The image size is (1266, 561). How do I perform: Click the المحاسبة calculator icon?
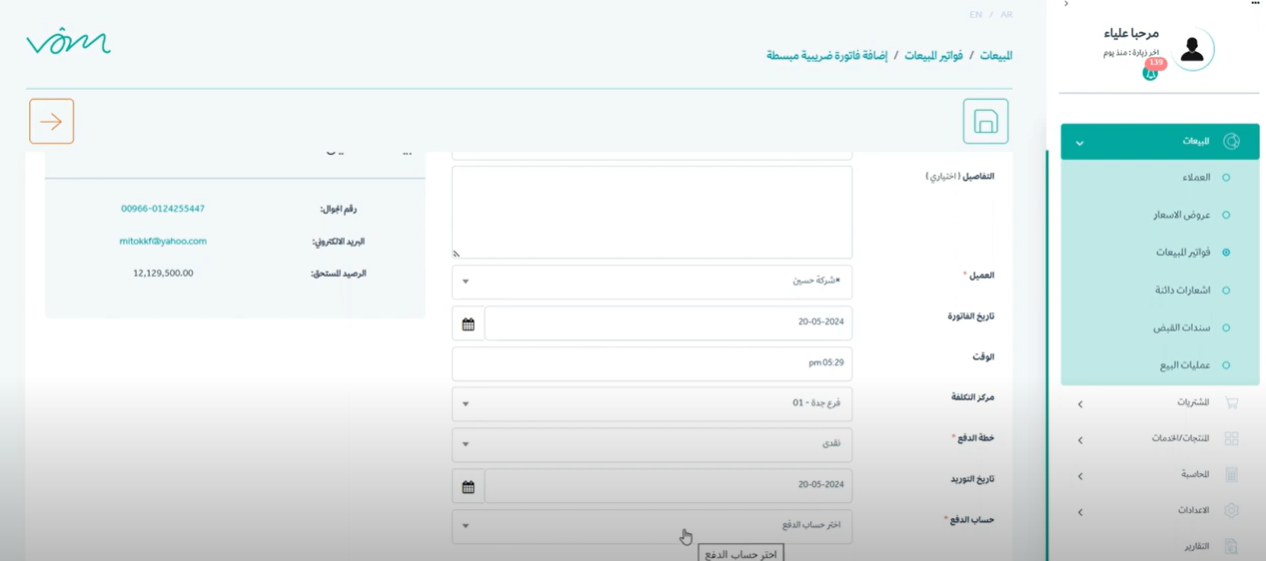pyautogui.click(x=1231, y=475)
